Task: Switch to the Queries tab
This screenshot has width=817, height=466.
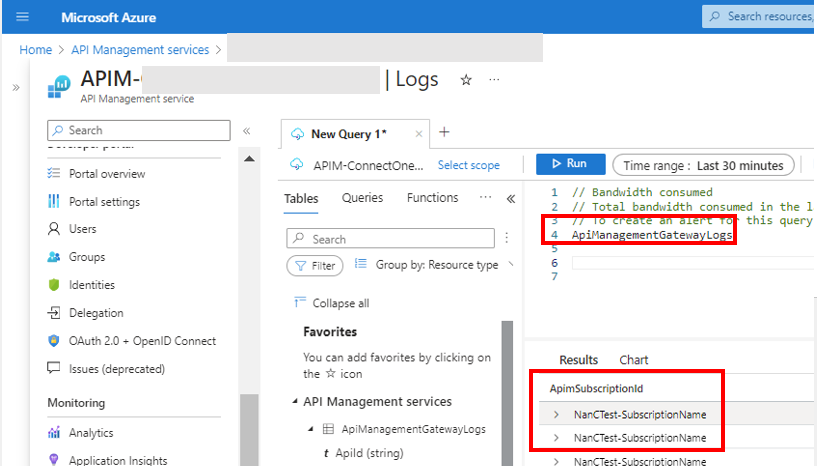Action: [362, 198]
